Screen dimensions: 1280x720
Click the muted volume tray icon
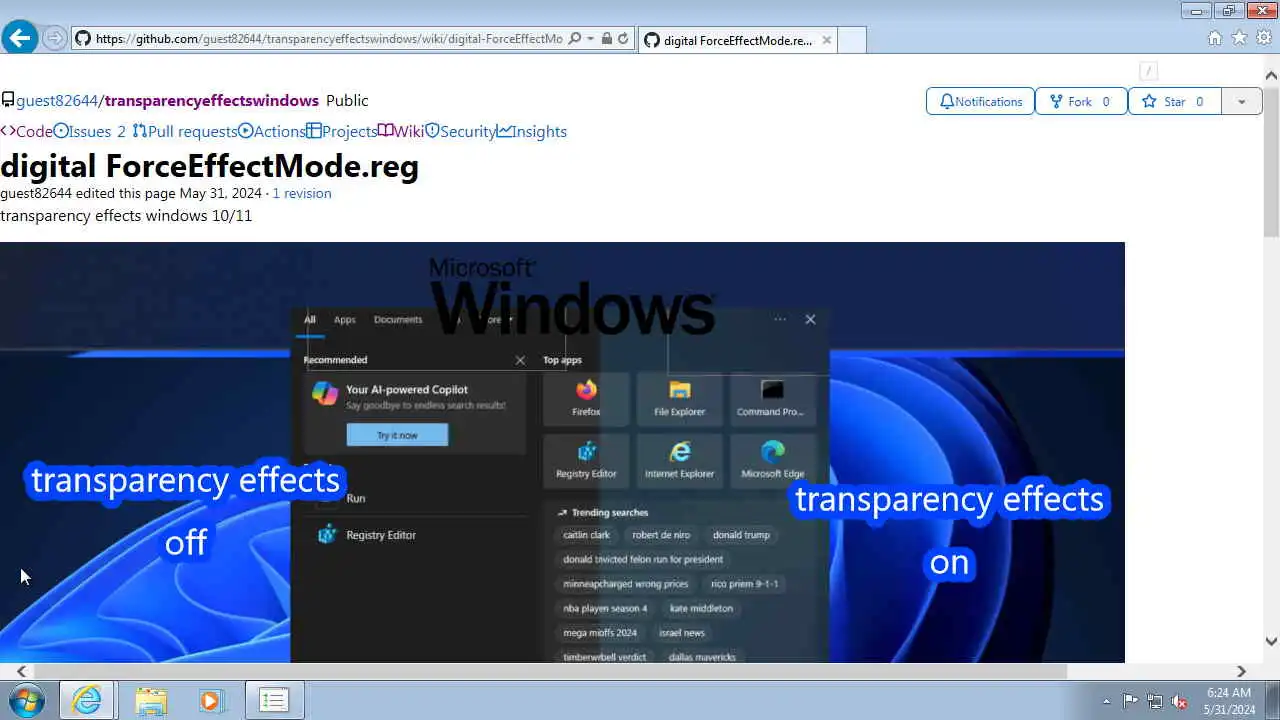1180,701
